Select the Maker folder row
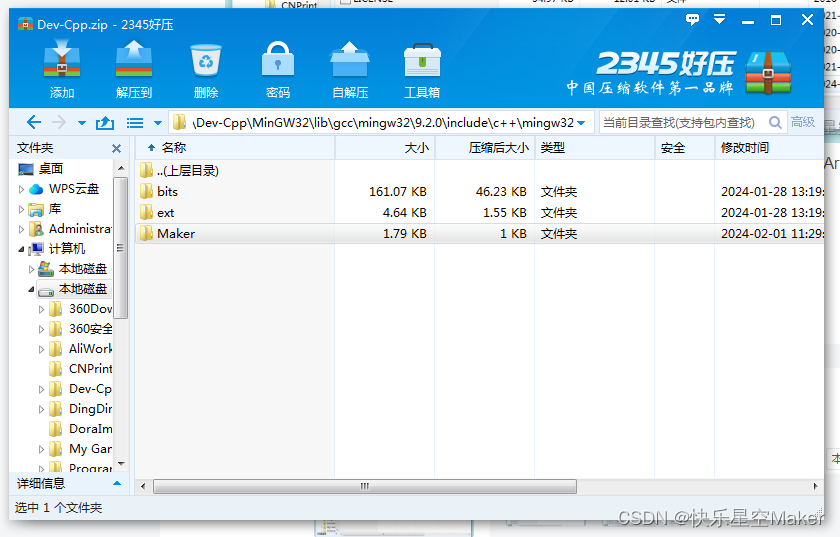The width and height of the screenshot is (840, 537). pos(479,234)
